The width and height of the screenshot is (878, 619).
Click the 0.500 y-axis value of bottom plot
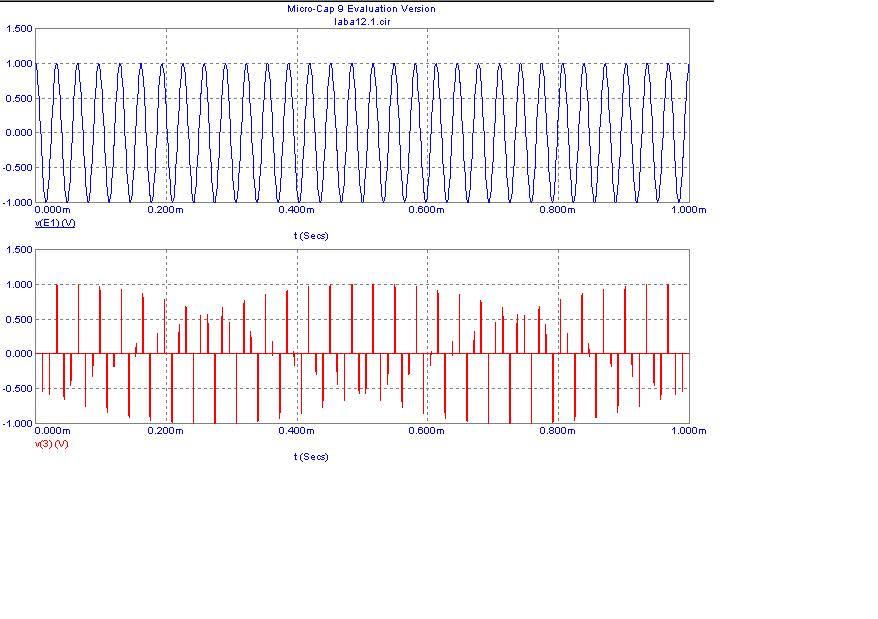click(19, 320)
